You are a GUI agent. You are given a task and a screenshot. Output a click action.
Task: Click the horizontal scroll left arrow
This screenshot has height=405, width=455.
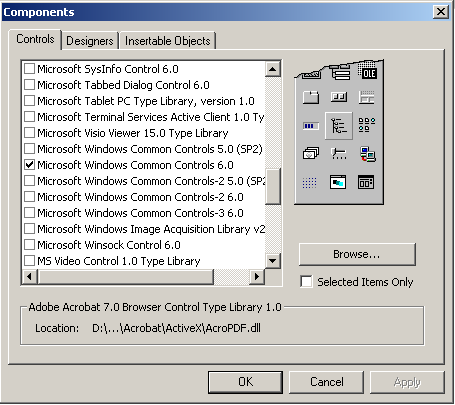[30, 277]
